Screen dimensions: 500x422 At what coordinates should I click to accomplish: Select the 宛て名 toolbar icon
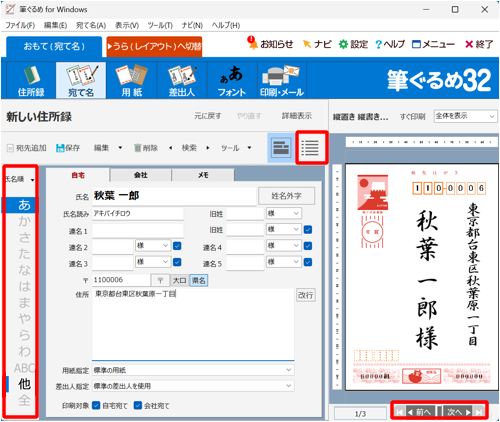pyautogui.click(x=81, y=80)
